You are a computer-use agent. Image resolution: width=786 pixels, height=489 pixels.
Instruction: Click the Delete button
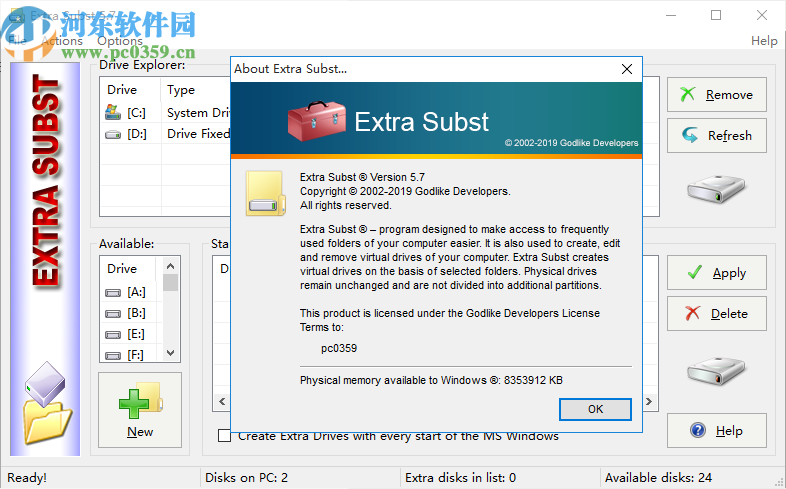click(x=716, y=314)
